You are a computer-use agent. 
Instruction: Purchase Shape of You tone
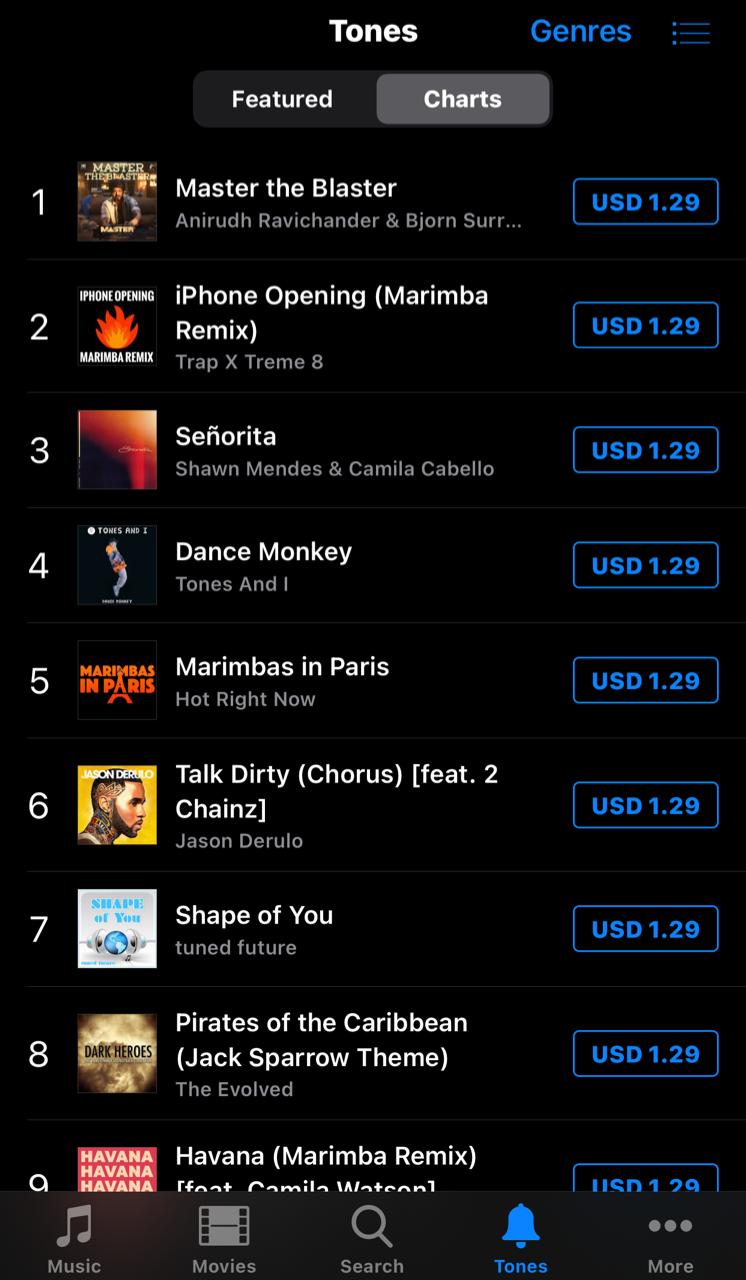(x=645, y=929)
